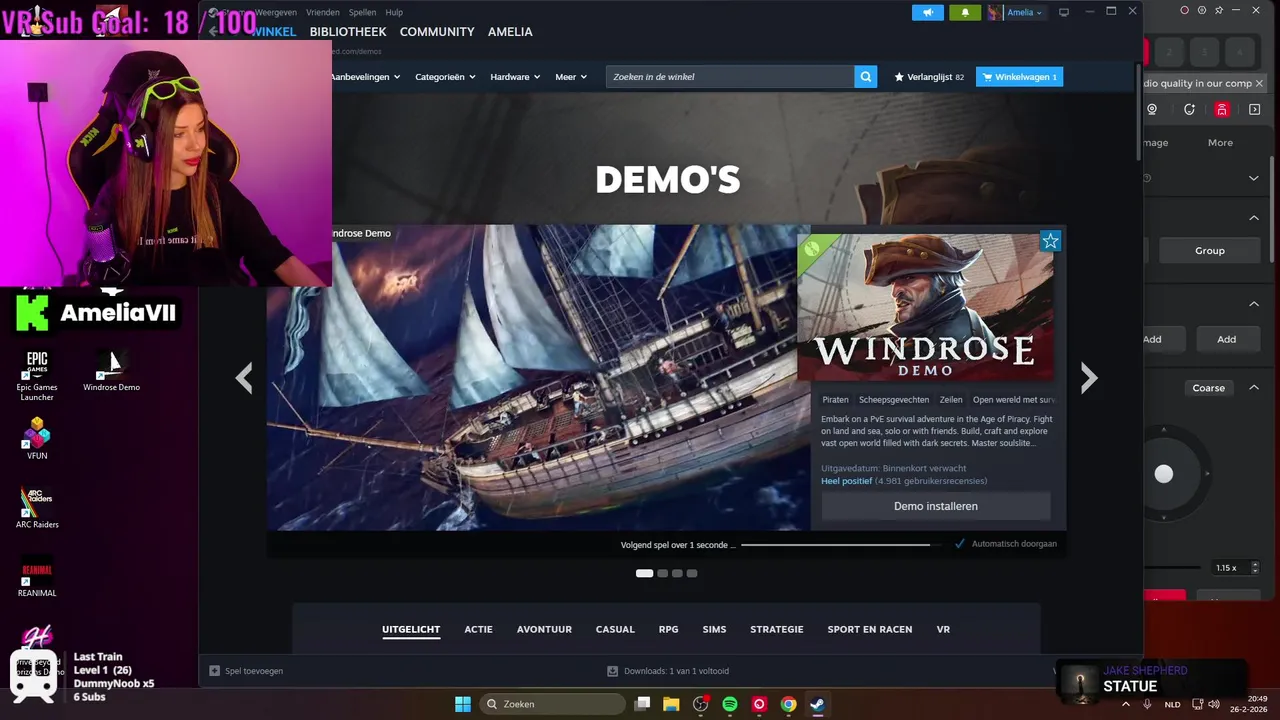Select the second carousel page dot
Viewport: 1280px width, 720px height.
coord(662,573)
